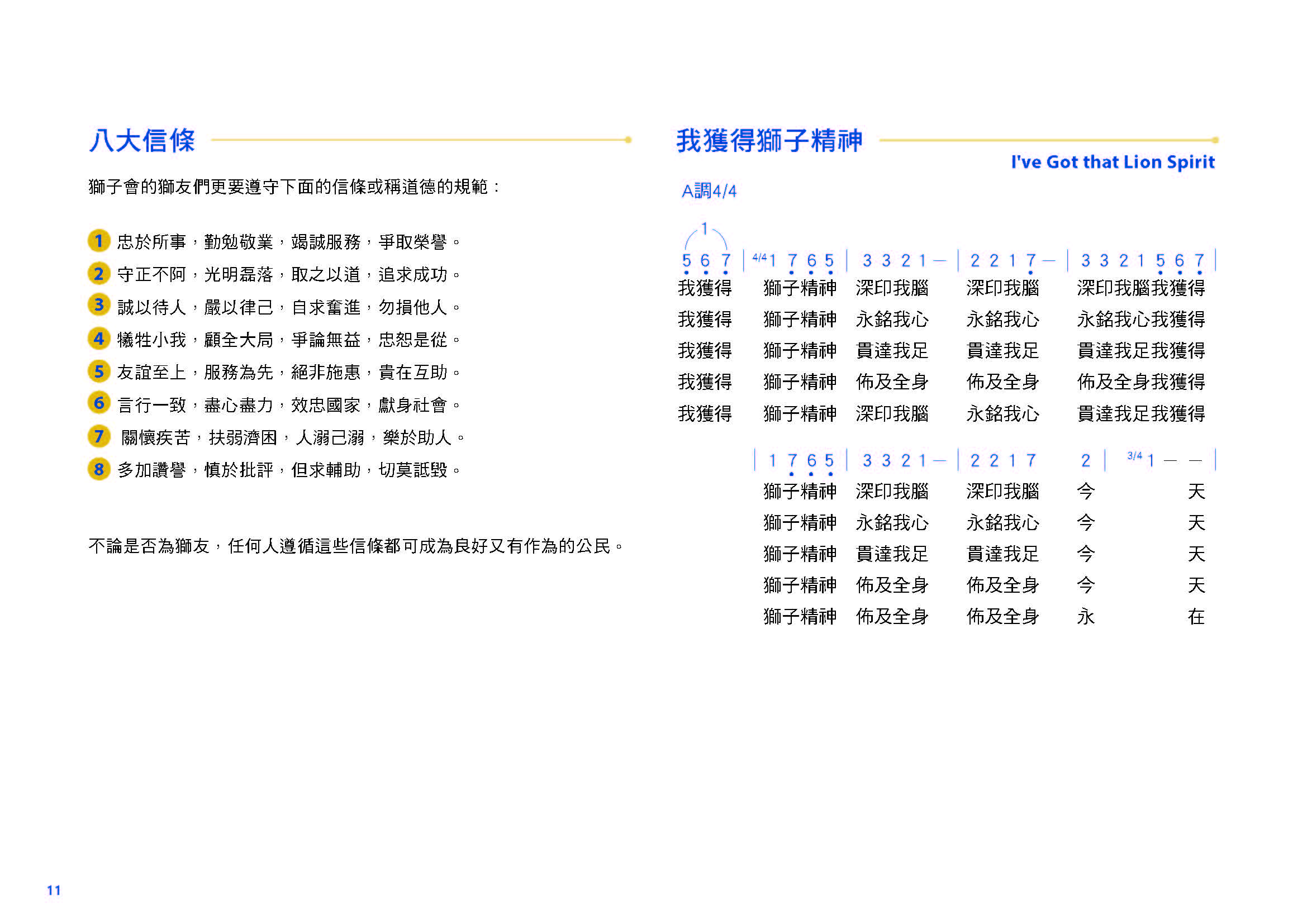Select creed line 友誼至上，服務為先
The height and width of the screenshot is (924, 1307).
(x=288, y=372)
